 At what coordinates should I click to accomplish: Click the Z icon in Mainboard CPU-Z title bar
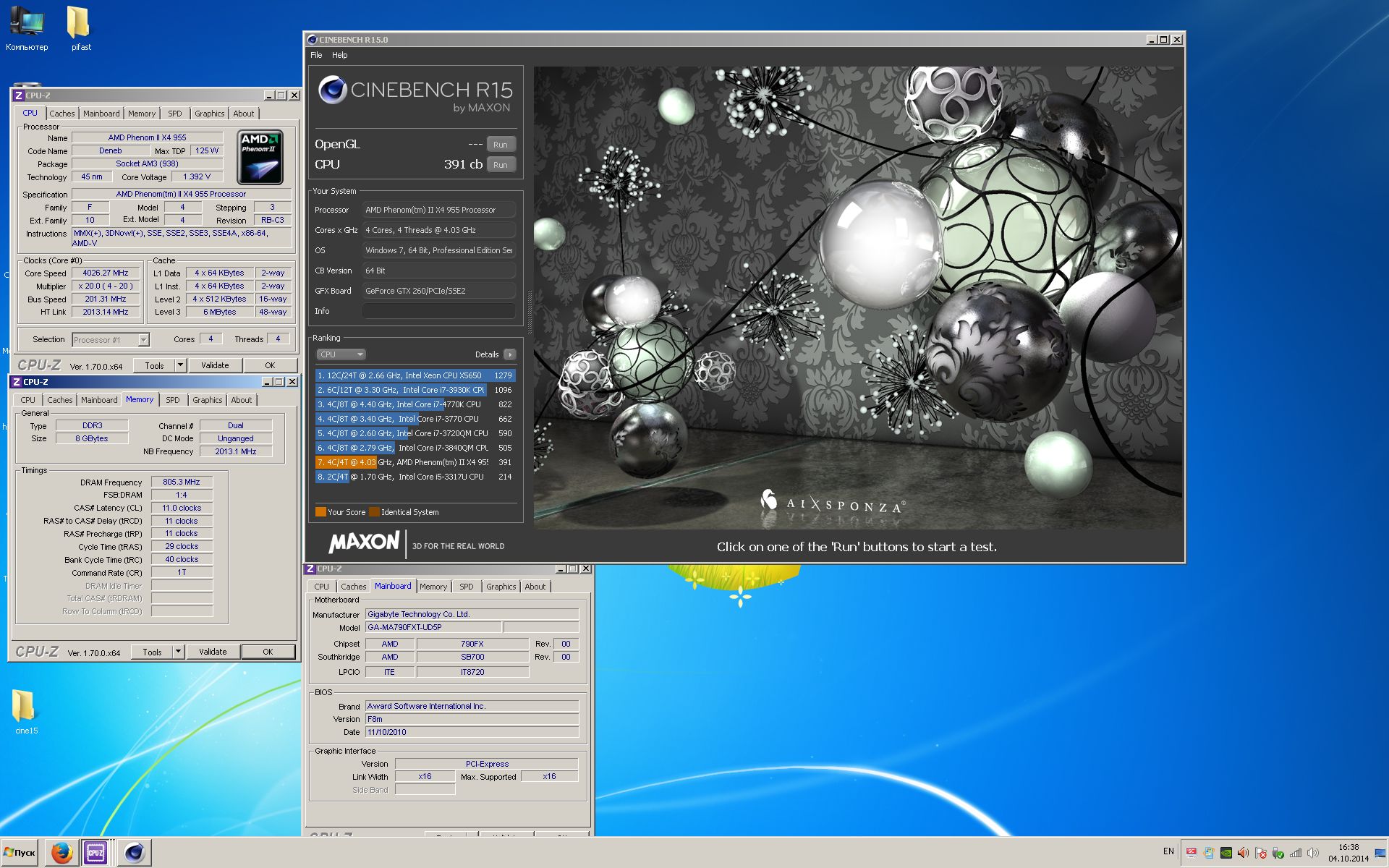pos(310,569)
